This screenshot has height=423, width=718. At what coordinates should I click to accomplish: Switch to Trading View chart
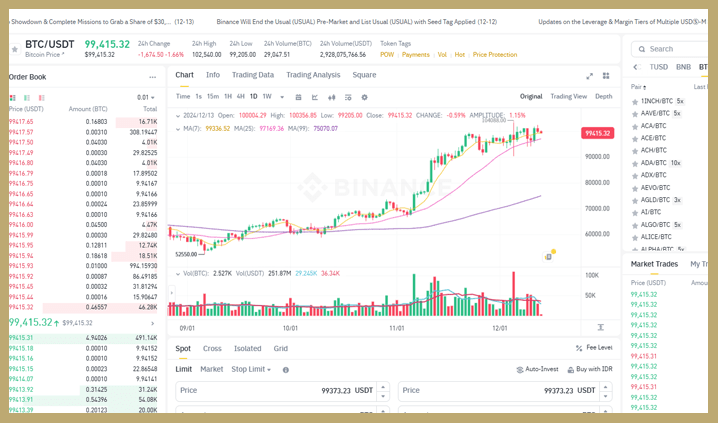(568, 97)
